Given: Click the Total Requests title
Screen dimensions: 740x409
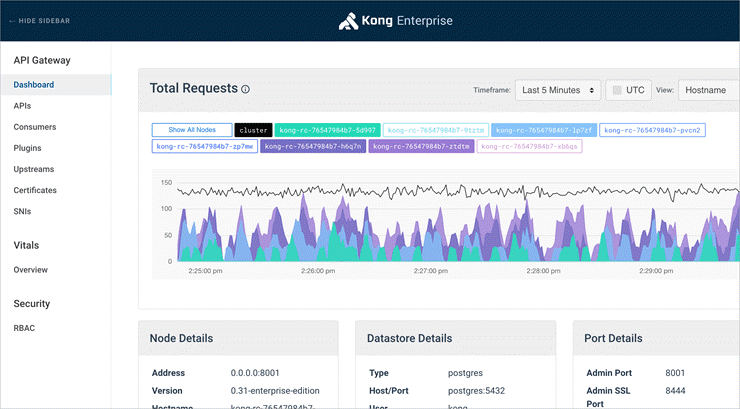Looking at the screenshot, I should click(193, 88).
